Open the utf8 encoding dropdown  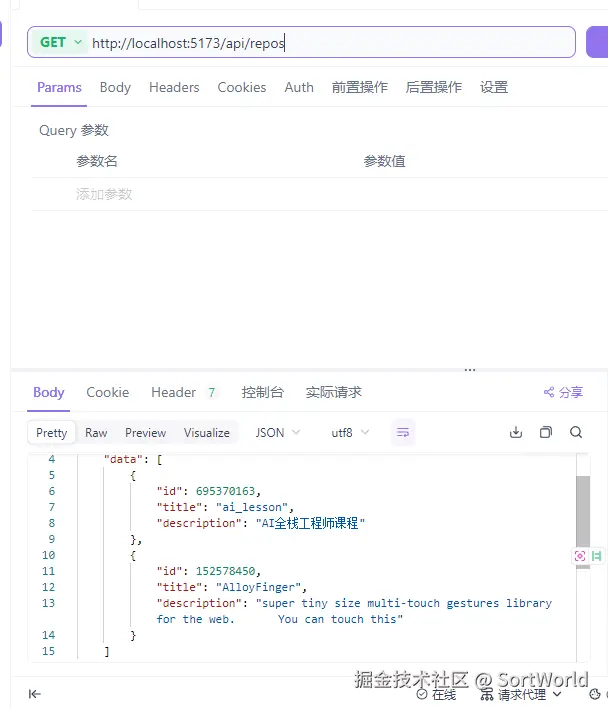click(350, 433)
